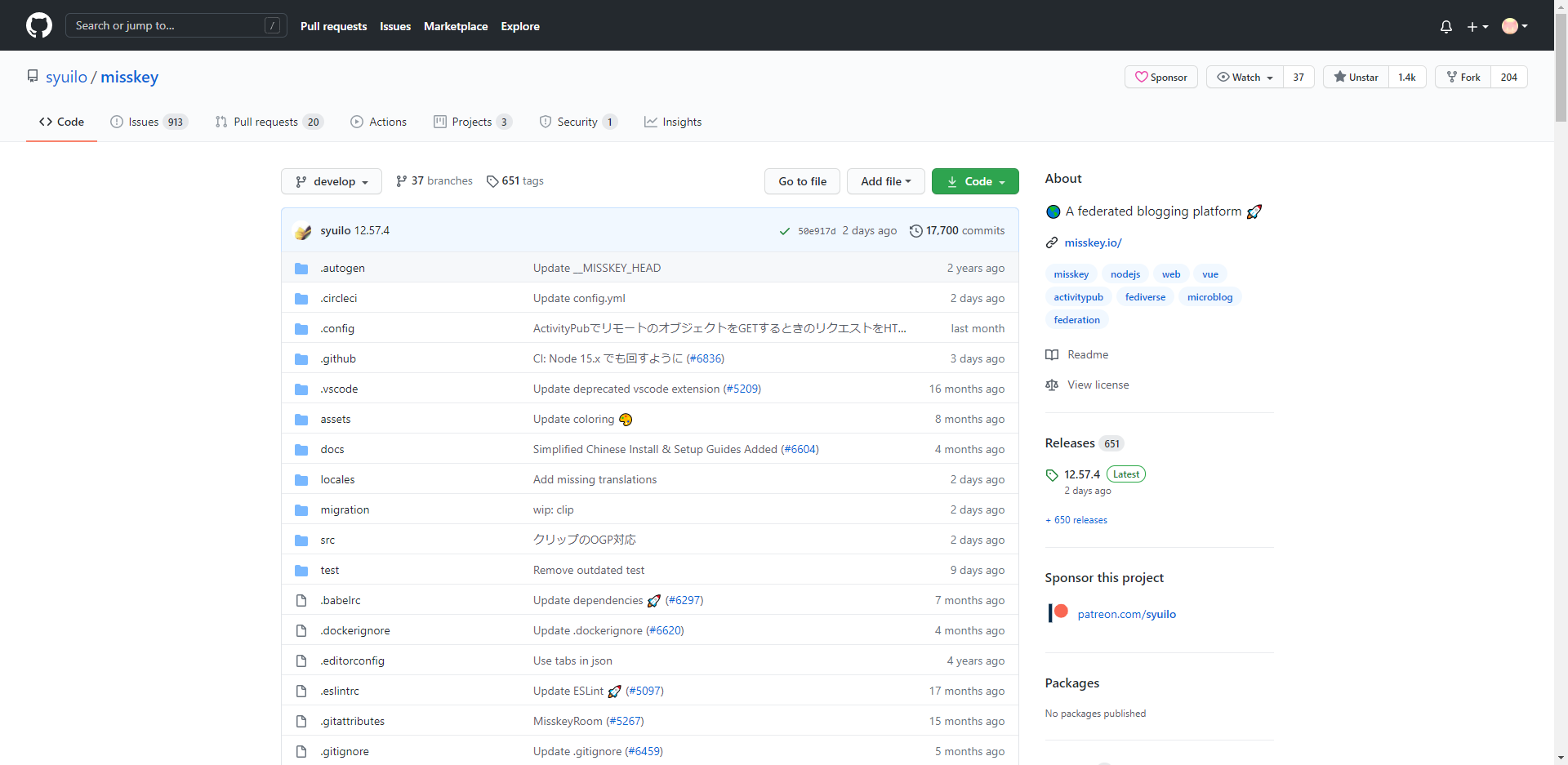Click the .eslintrc file icon
Image resolution: width=1568 pixels, height=765 pixels.
point(301,691)
